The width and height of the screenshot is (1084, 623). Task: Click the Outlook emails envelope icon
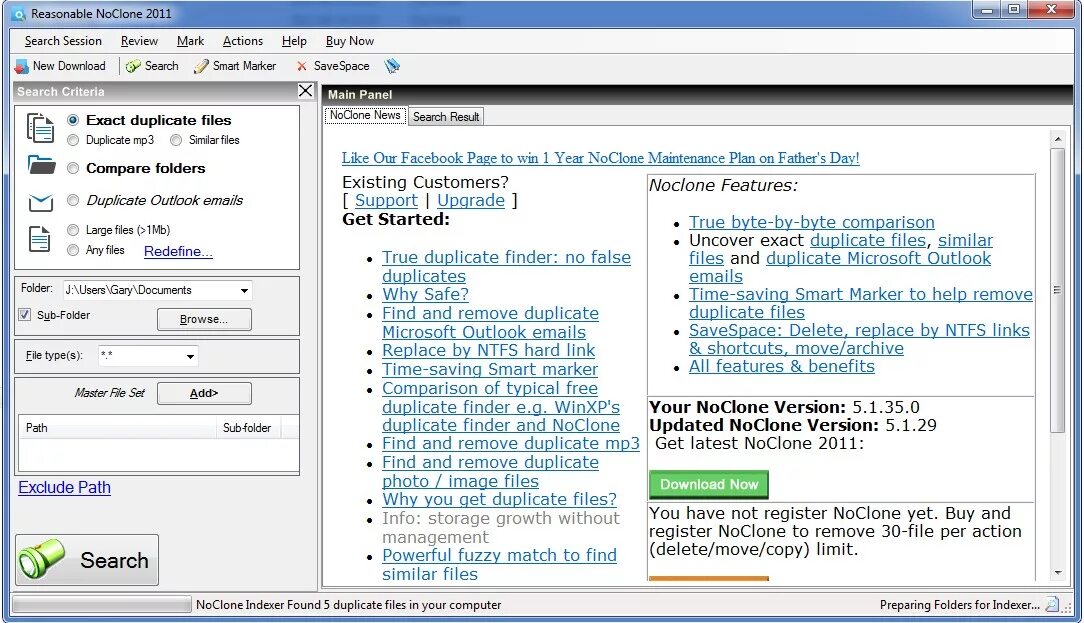(41, 203)
